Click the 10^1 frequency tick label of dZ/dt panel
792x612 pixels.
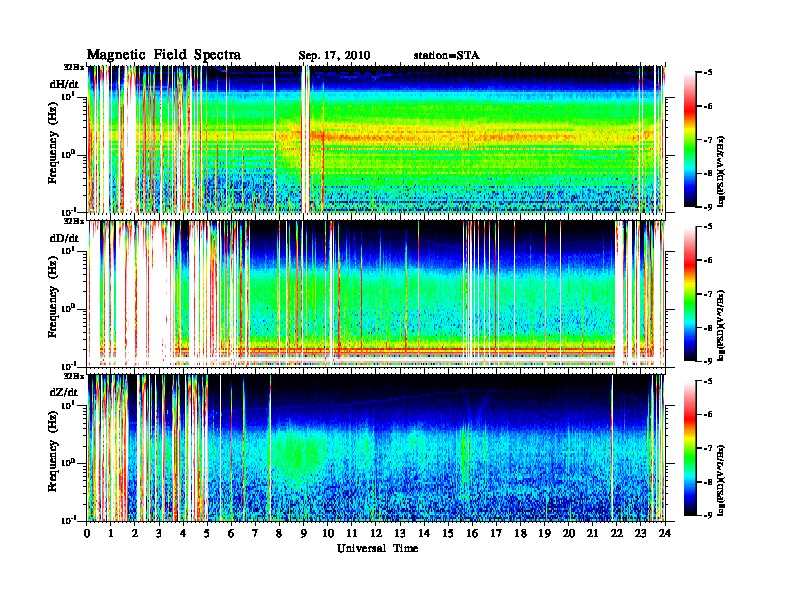(x=67, y=404)
